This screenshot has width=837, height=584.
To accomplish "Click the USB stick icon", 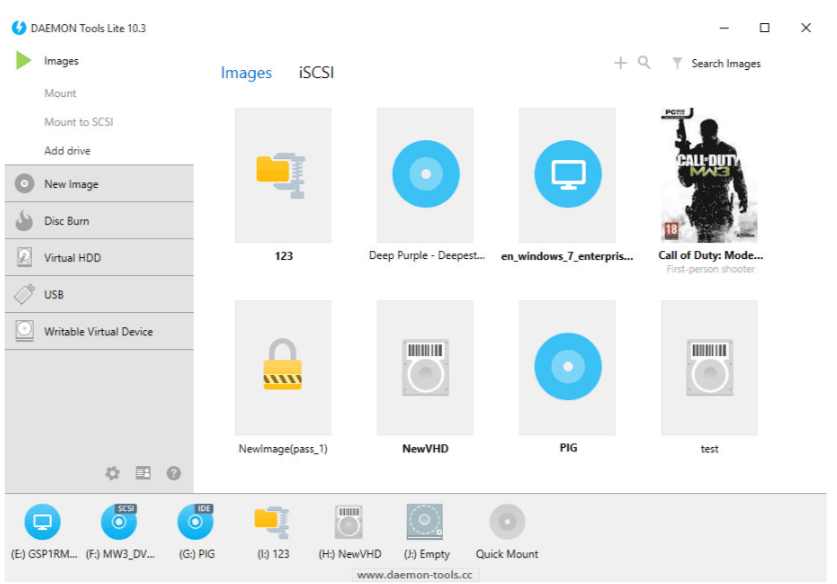I will (25, 294).
